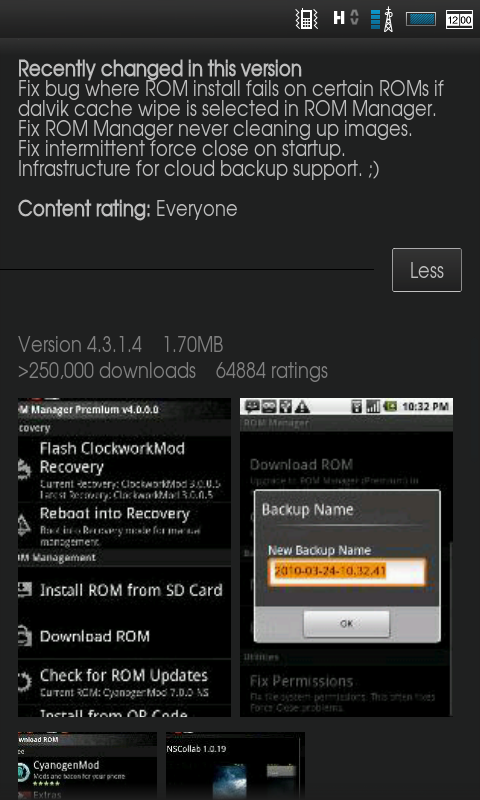Open the CyanogenMod Download ROM screenshot thumbnail
This screenshot has height=800, width=480.
[x=87, y=766]
